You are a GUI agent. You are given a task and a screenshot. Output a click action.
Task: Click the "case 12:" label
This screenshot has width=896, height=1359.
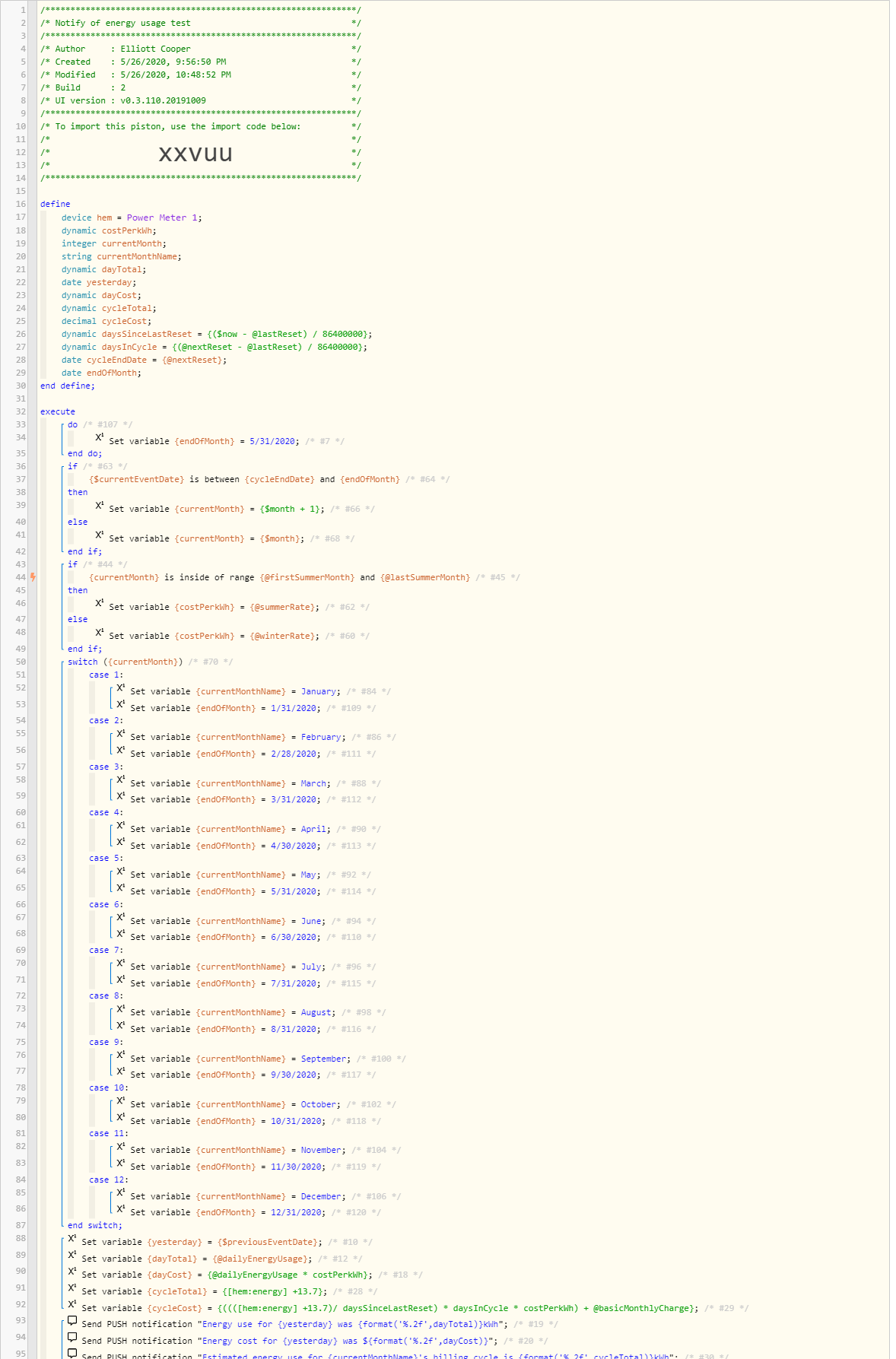pyautogui.click(x=109, y=1180)
